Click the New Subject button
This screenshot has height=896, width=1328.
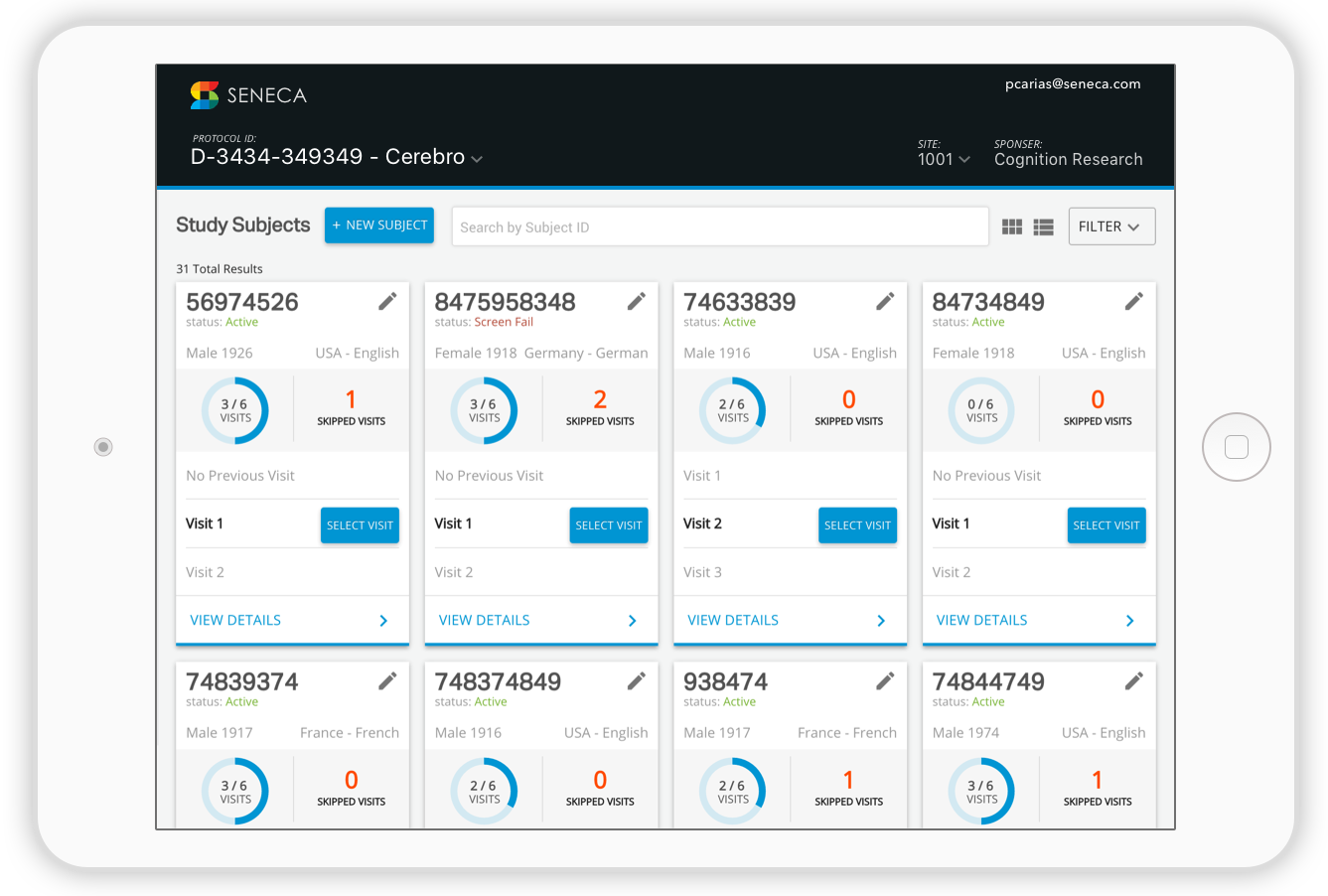(379, 225)
